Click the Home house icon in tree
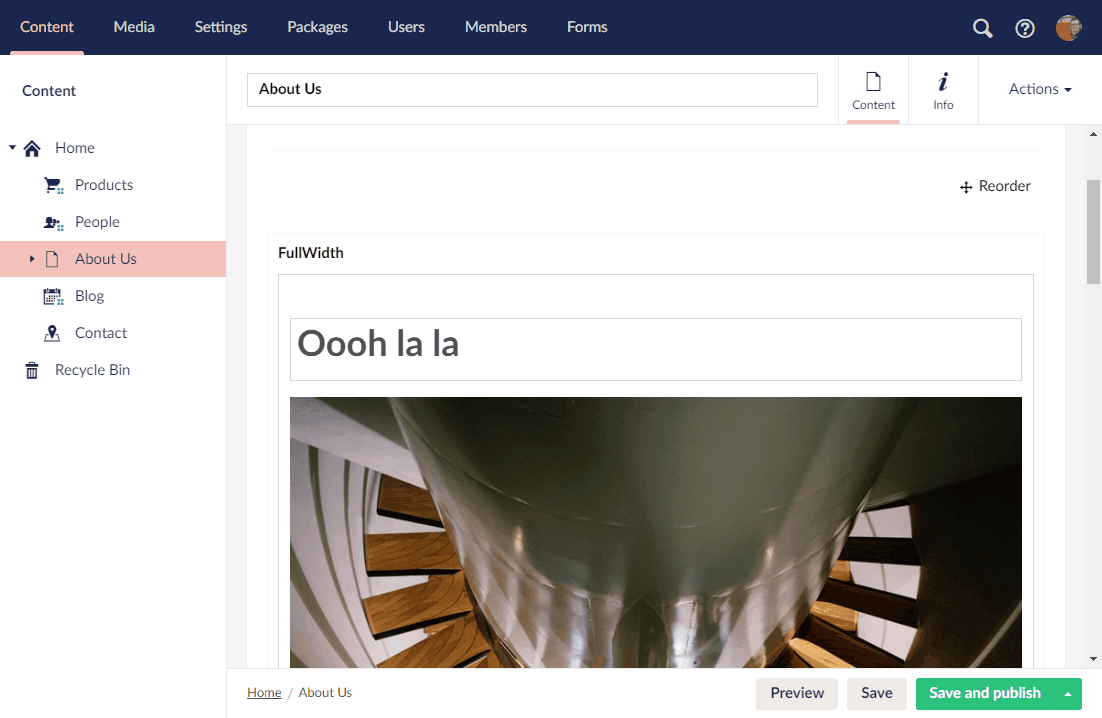 (x=32, y=148)
